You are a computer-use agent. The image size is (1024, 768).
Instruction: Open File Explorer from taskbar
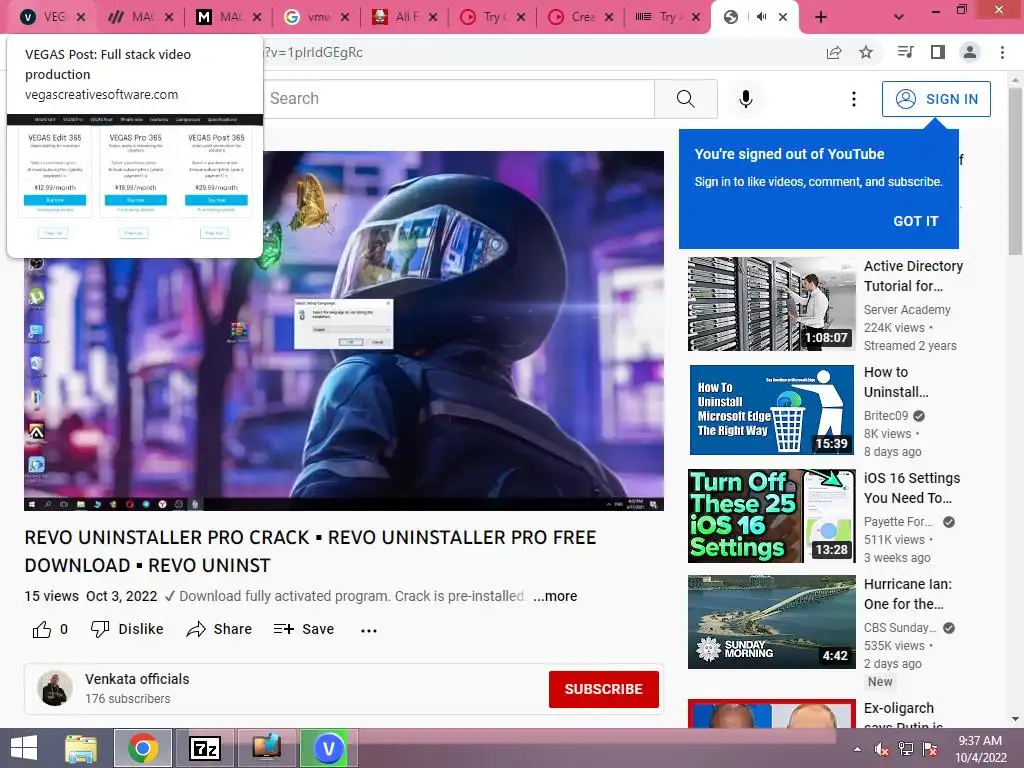point(81,748)
